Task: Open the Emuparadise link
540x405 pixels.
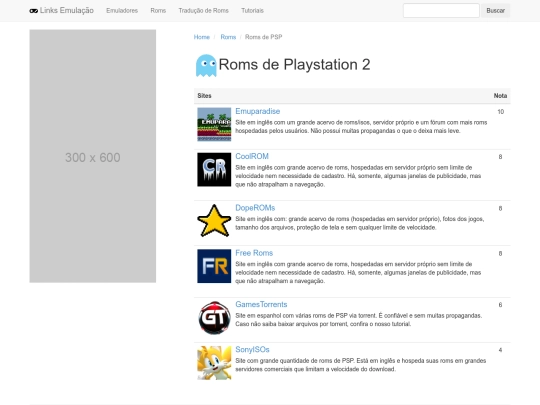Action: tap(258, 111)
